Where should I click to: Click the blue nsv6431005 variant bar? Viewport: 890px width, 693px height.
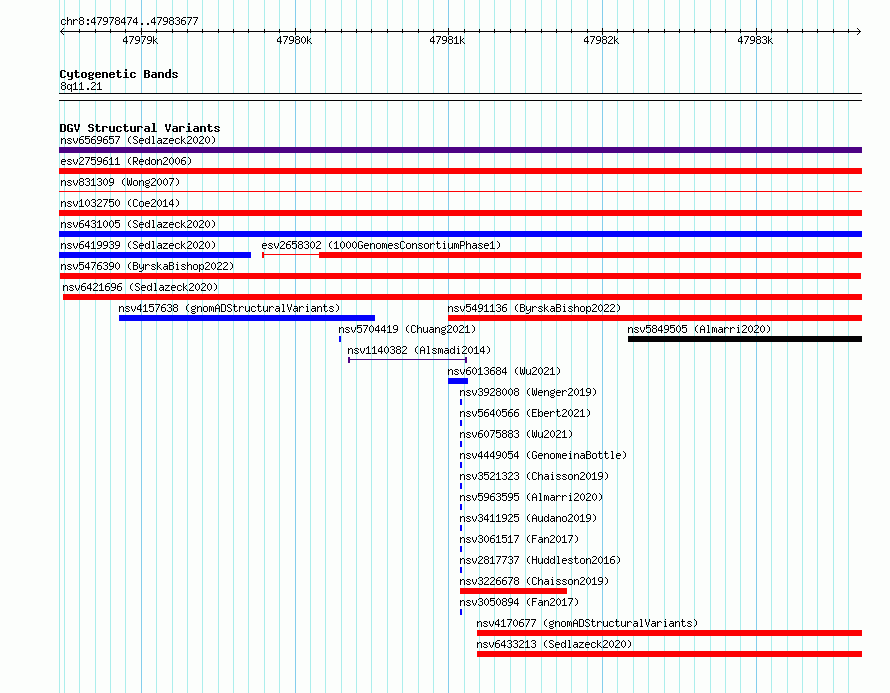tap(460, 234)
